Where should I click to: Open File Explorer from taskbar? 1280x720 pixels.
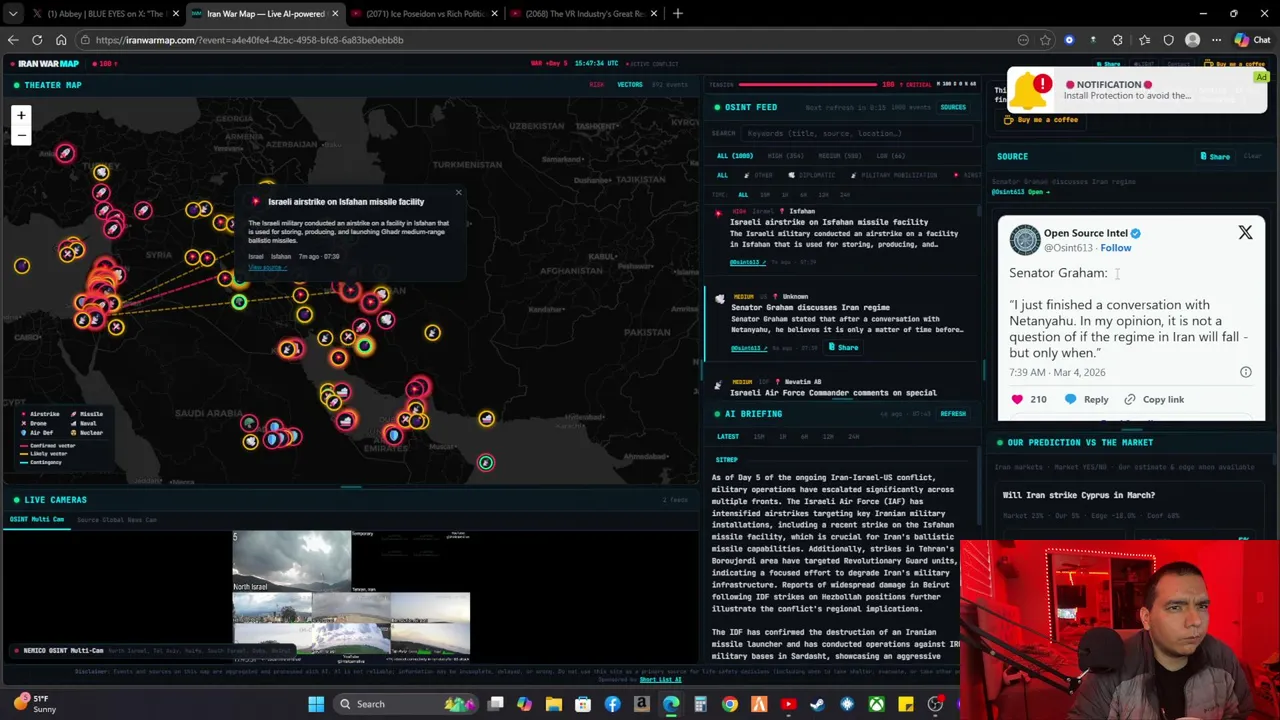click(x=553, y=704)
